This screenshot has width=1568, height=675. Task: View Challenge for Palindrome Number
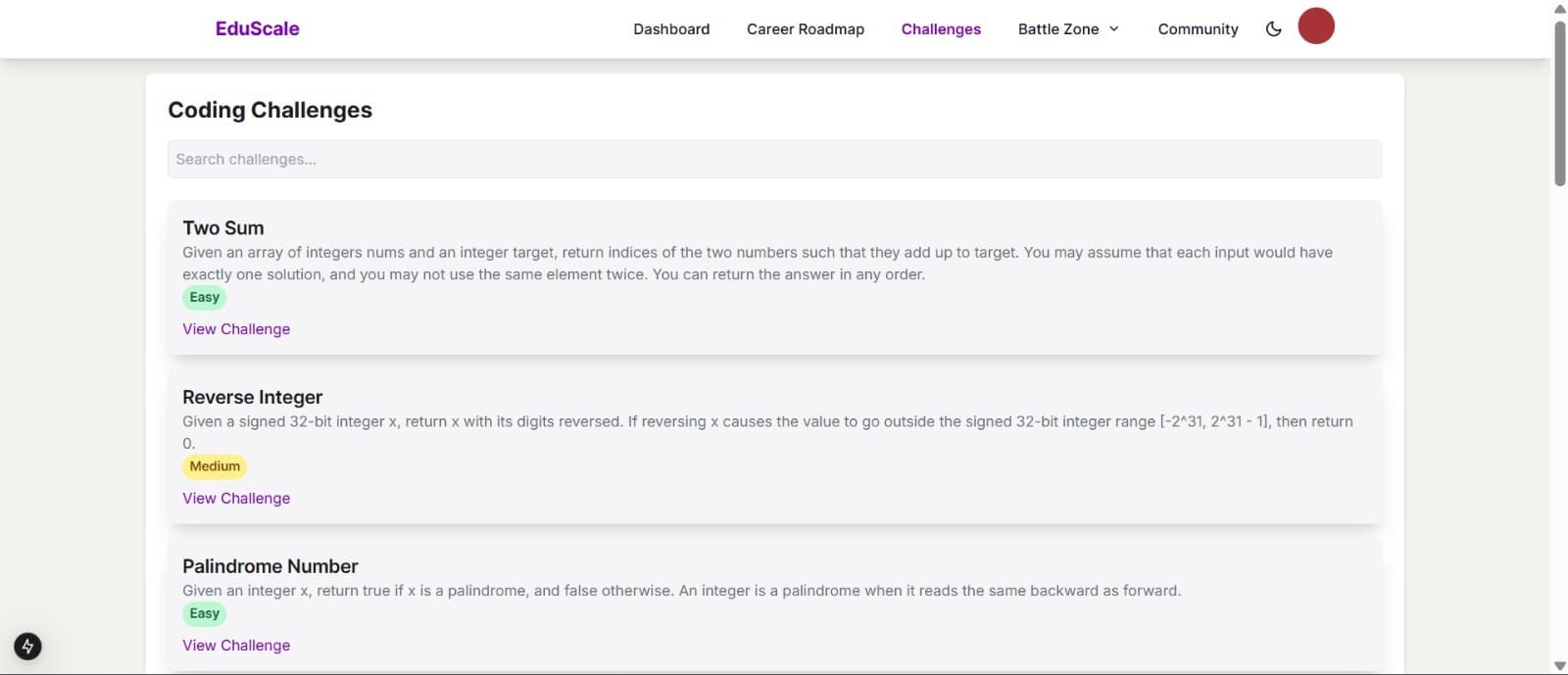tap(236, 646)
